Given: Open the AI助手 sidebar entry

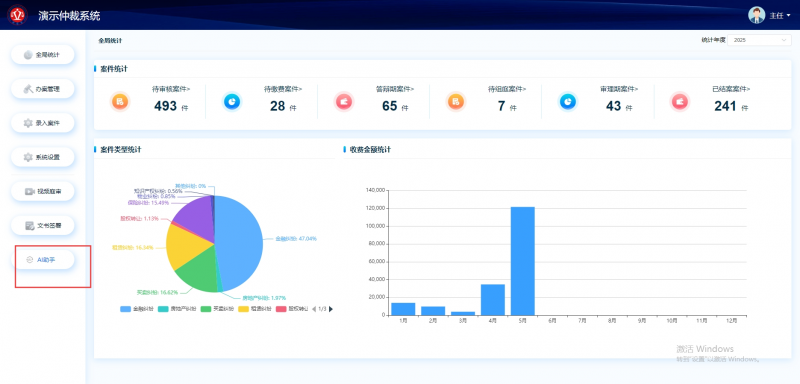Looking at the screenshot, I should 43,260.
